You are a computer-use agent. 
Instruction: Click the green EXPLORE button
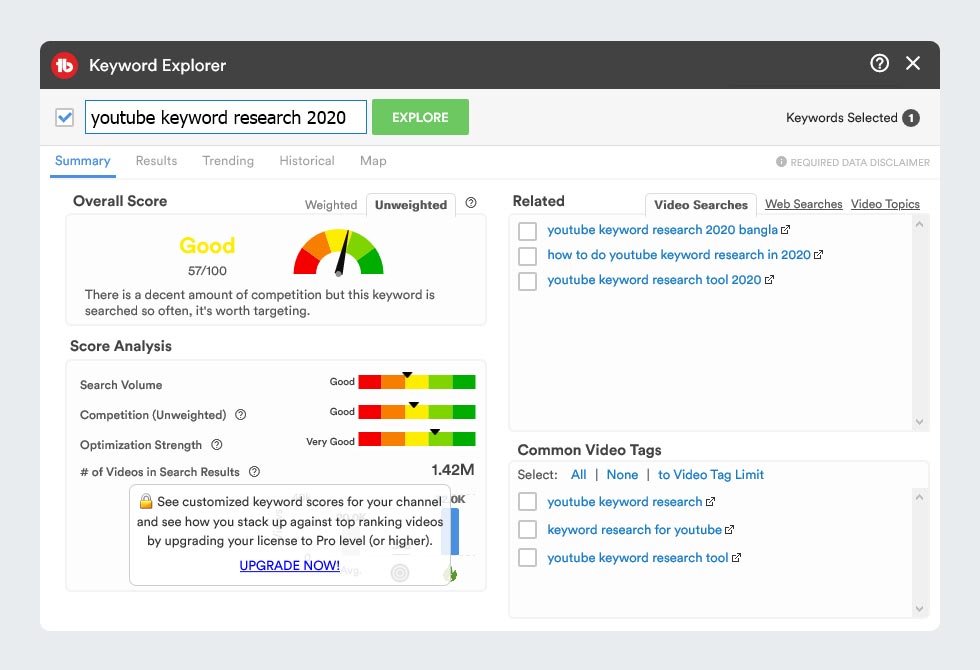pyautogui.click(x=420, y=117)
